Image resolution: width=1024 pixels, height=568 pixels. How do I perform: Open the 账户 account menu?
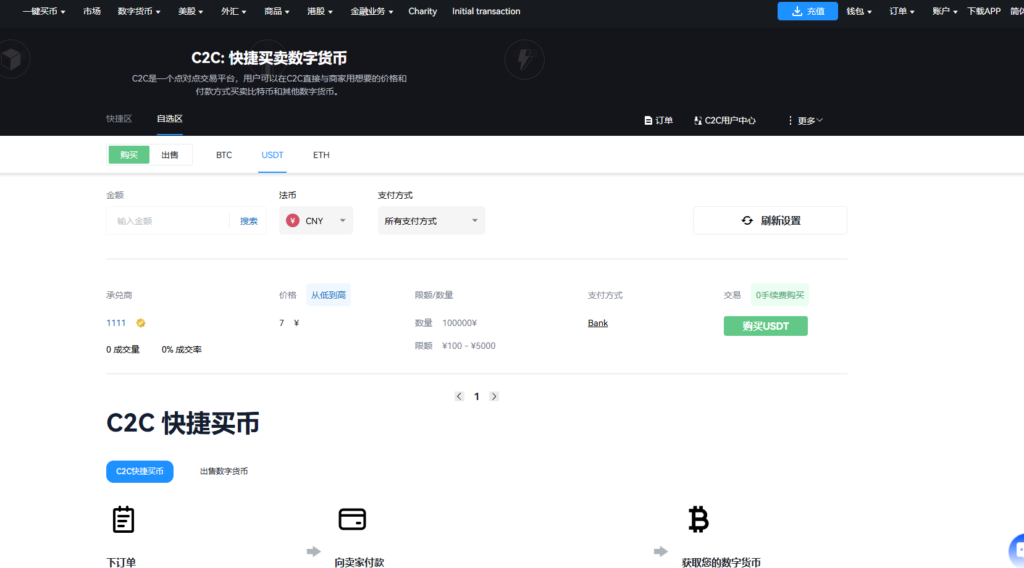pos(944,11)
